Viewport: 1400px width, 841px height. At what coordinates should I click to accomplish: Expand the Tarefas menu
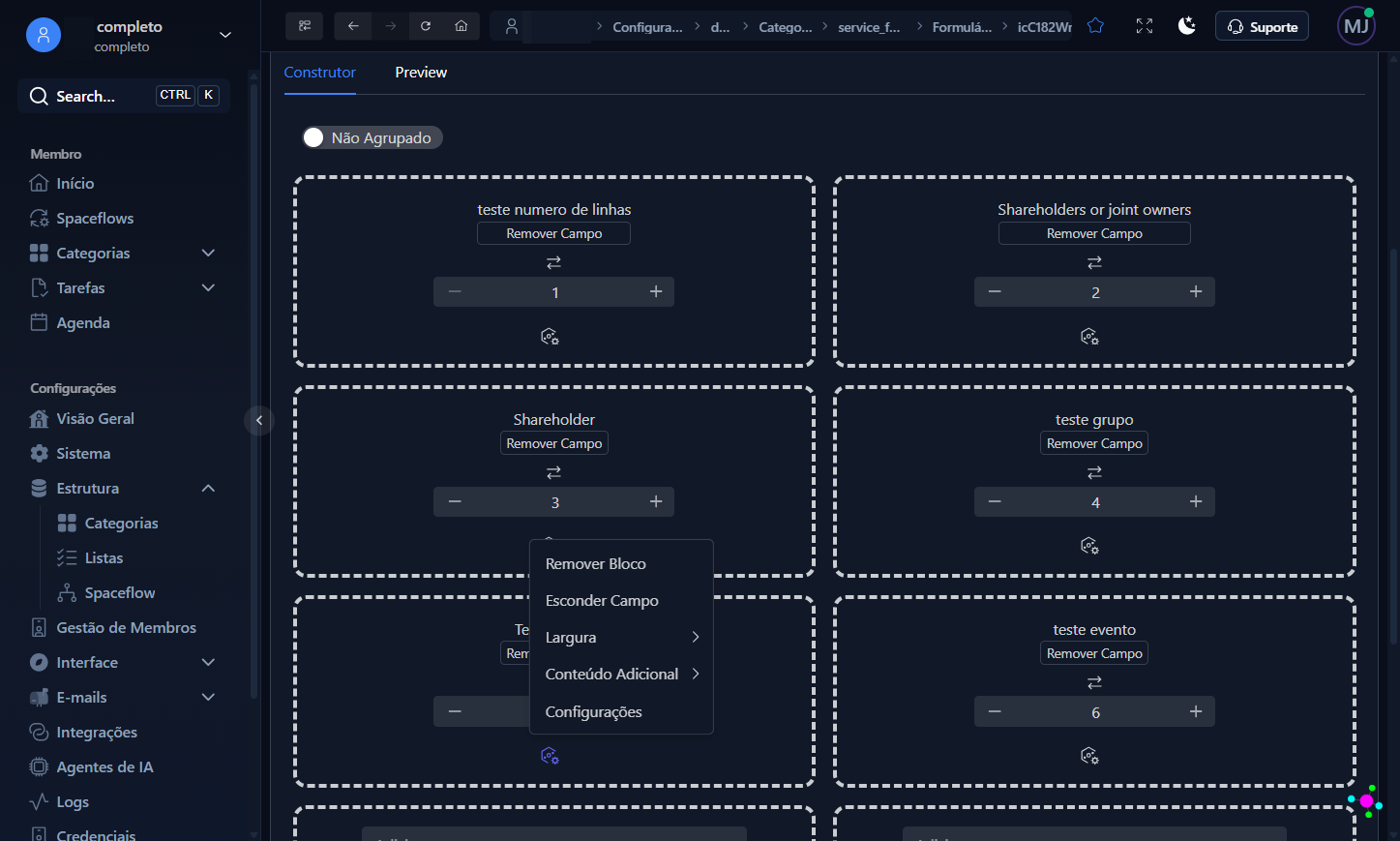click(x=208, y=287)
